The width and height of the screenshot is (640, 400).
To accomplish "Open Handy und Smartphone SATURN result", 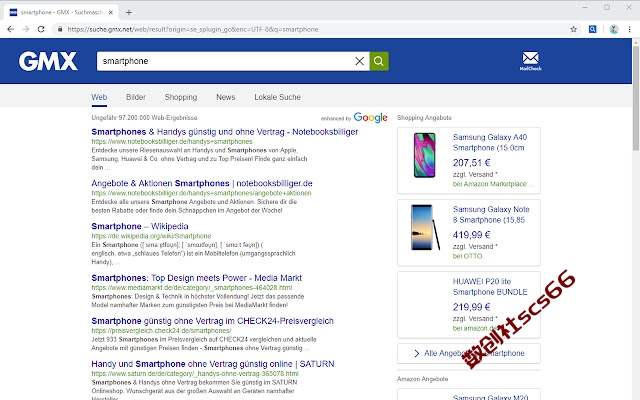I will 213,364.
